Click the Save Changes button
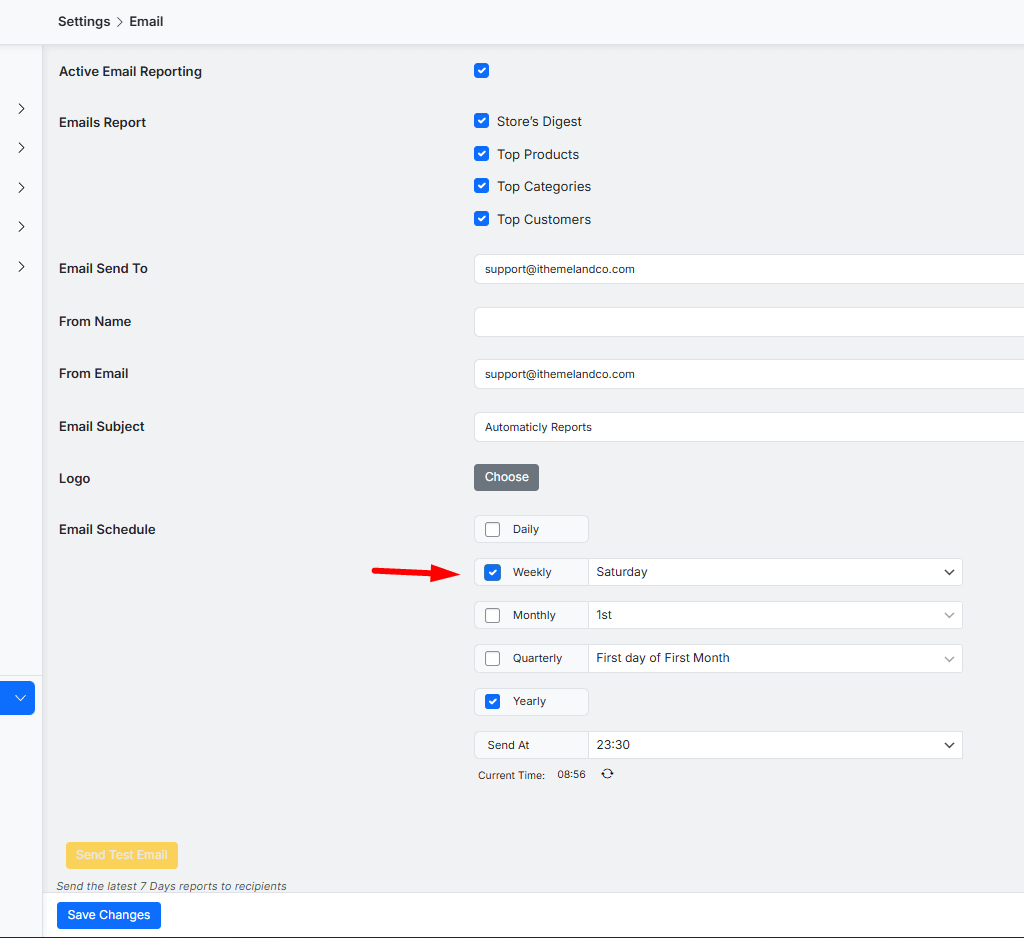The image size is (1024, 938). [109, 915]
